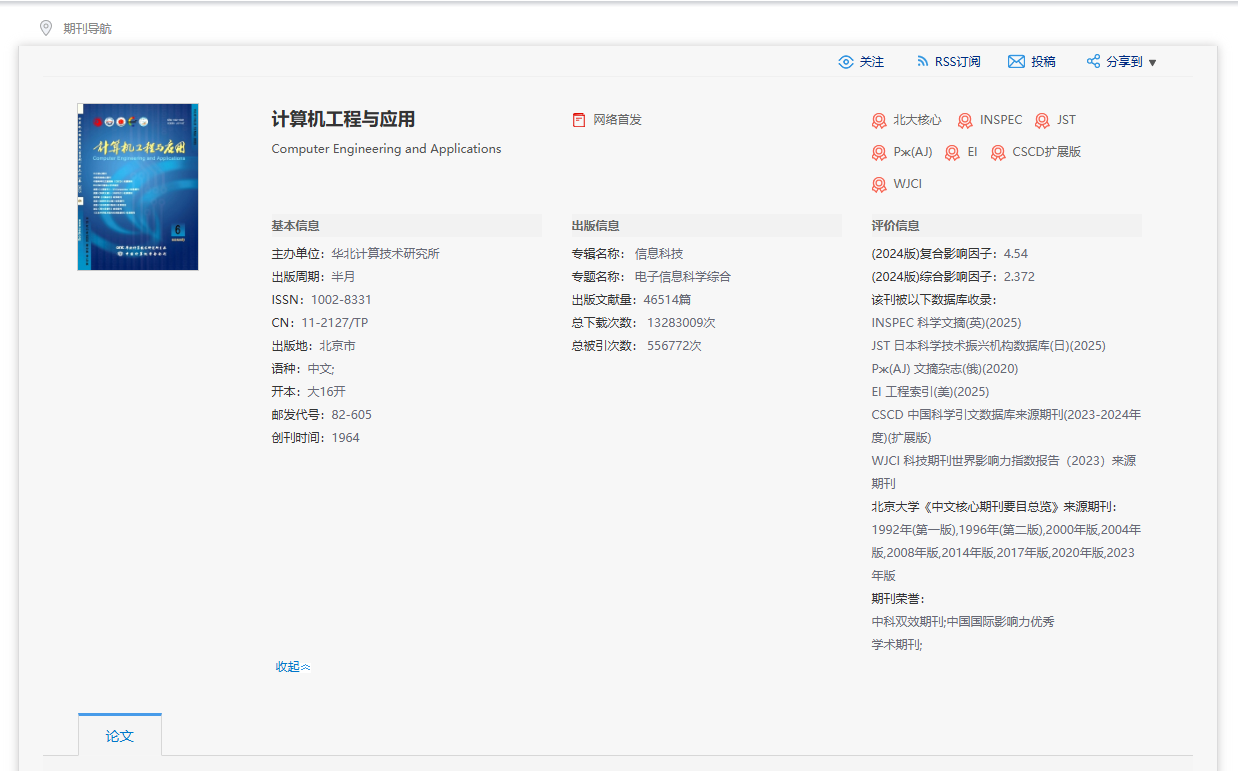The image size is (1238, 771).
Task: Click the JST medal badge icon
Action: tap(1042, 121)
